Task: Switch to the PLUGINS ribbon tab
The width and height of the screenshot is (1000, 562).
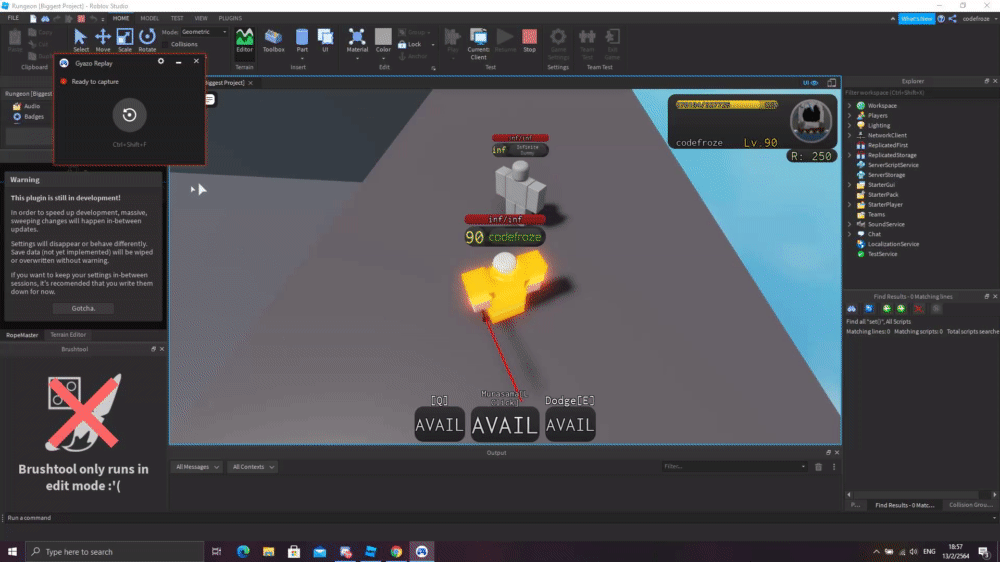Action: 230,18
